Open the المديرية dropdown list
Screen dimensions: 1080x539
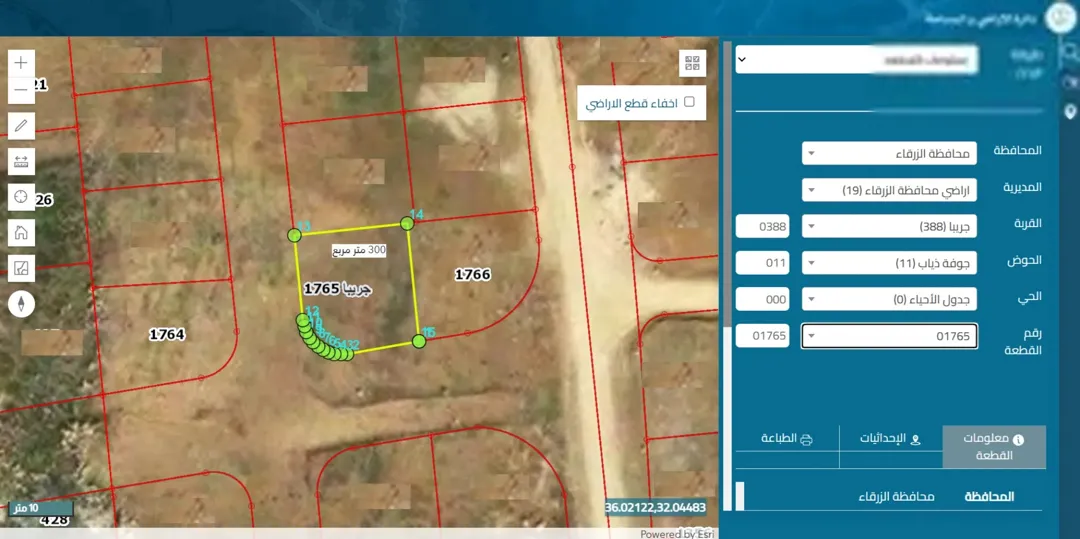pyautogui.click(x=889, y=190)
